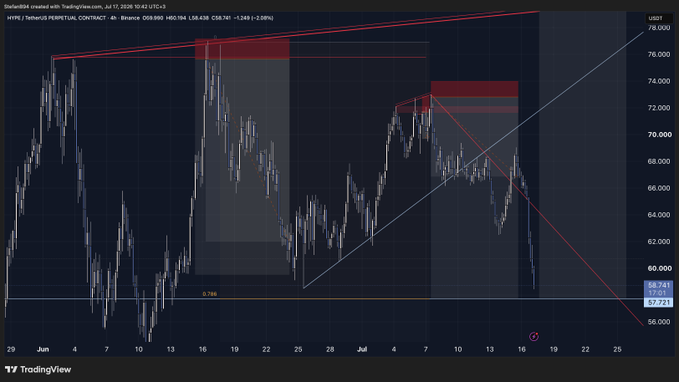679x382 pixels.
Task: Select the red supply zone near 74.000
Action: (474, 89)
